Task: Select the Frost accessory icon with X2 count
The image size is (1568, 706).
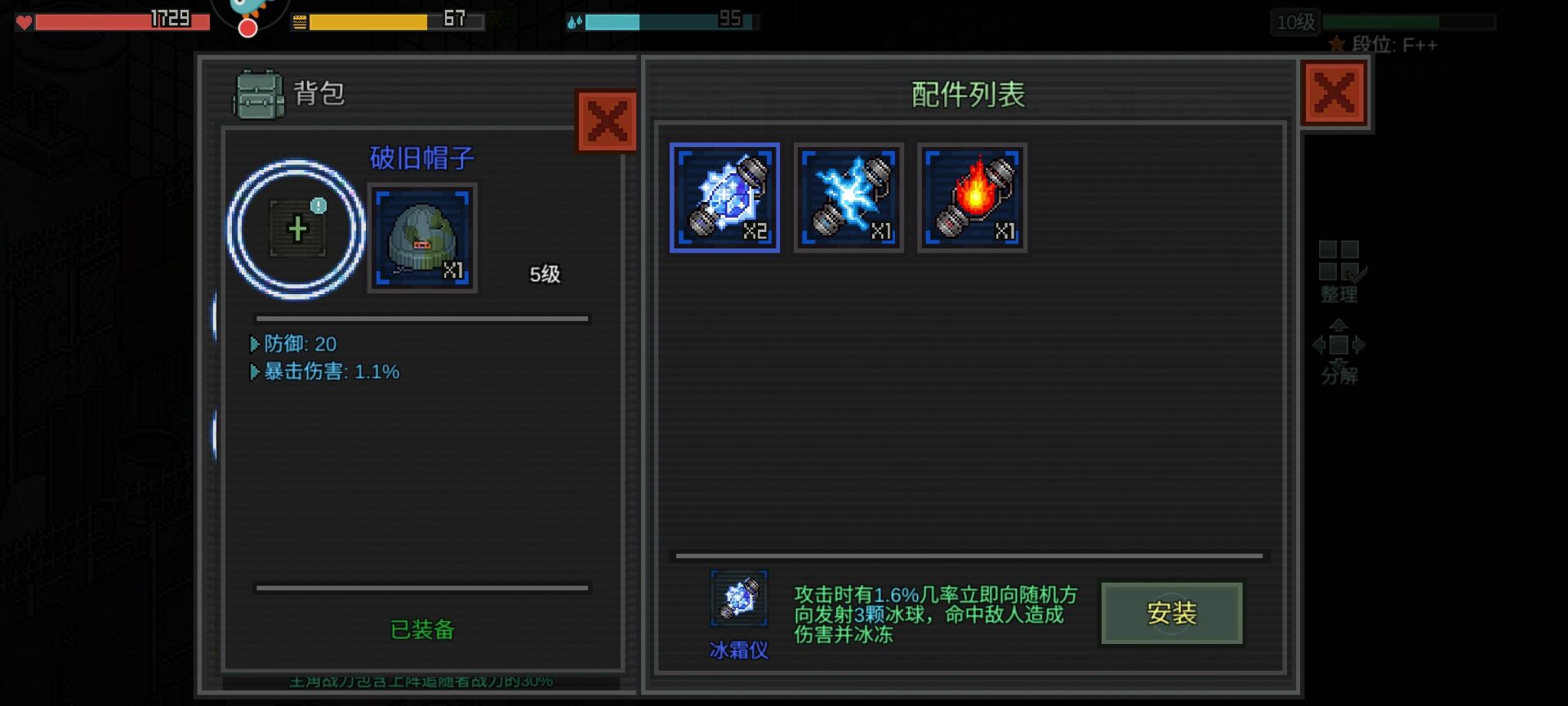Action: 724,198
